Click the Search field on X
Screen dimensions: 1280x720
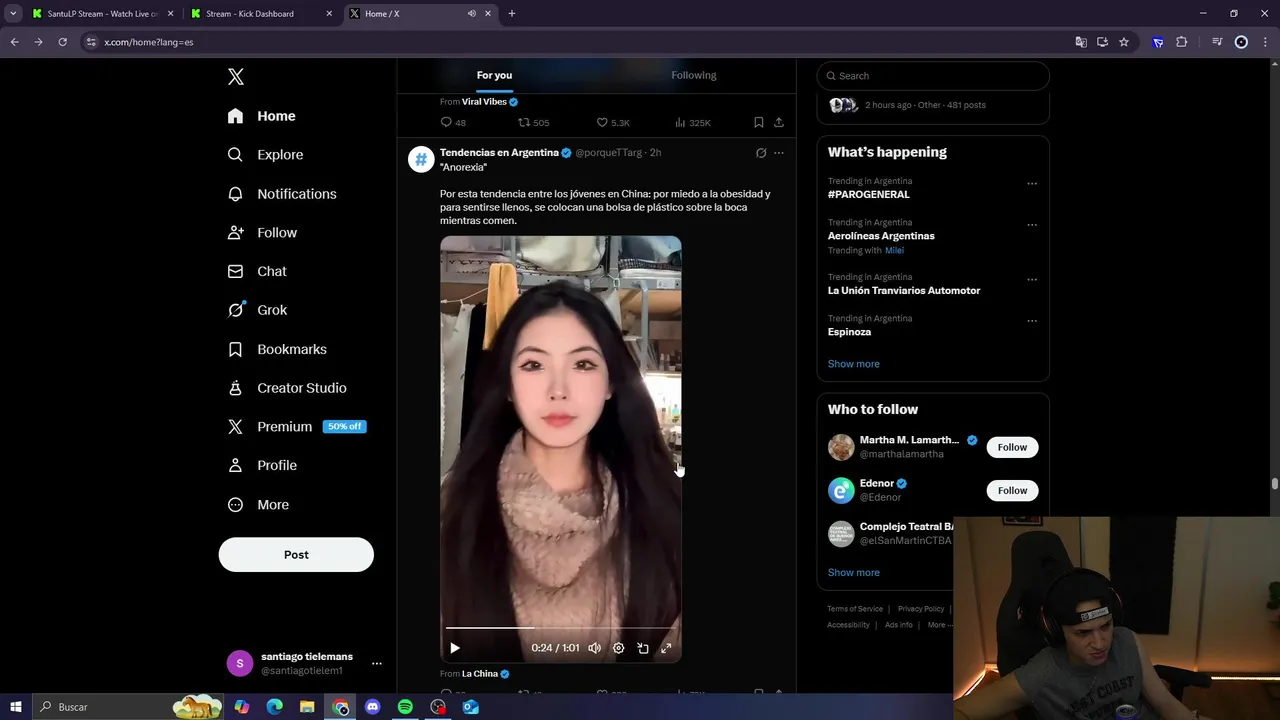point(933,76)
